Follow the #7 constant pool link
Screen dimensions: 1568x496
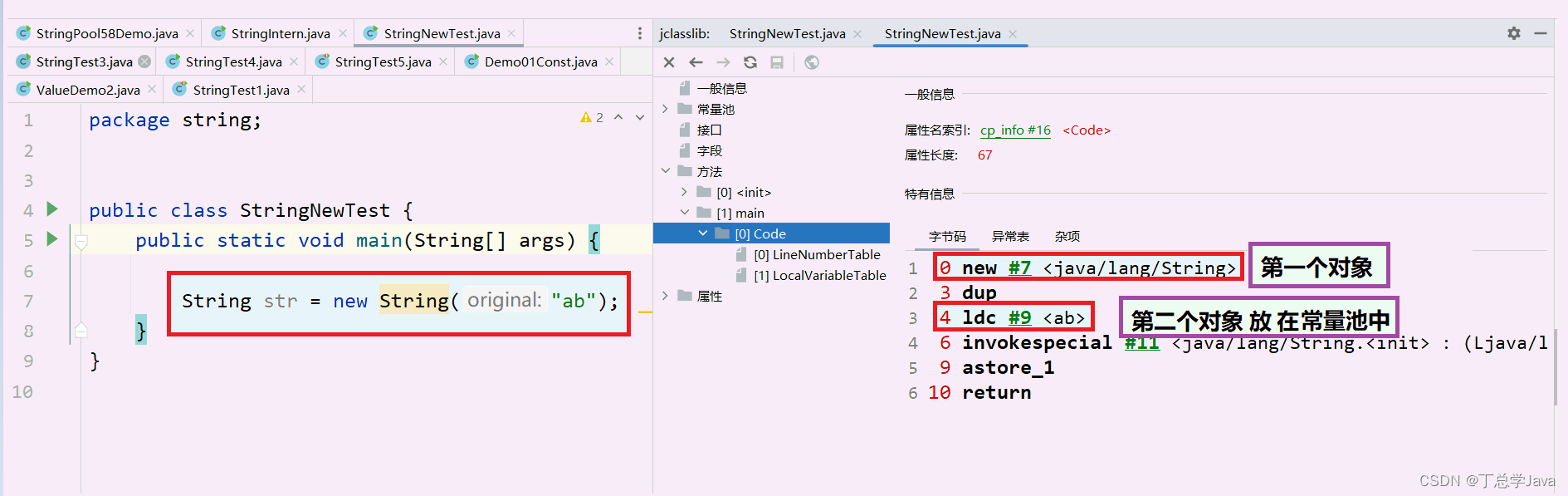(x=1019, y=268)
